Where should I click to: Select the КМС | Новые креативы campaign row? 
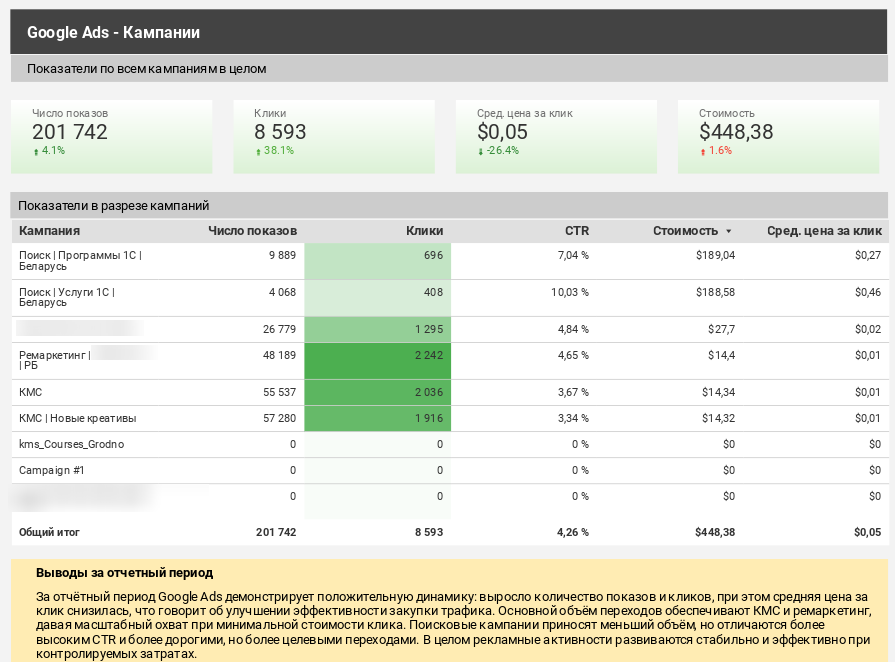pyautogui.click(x=77, y=418)
